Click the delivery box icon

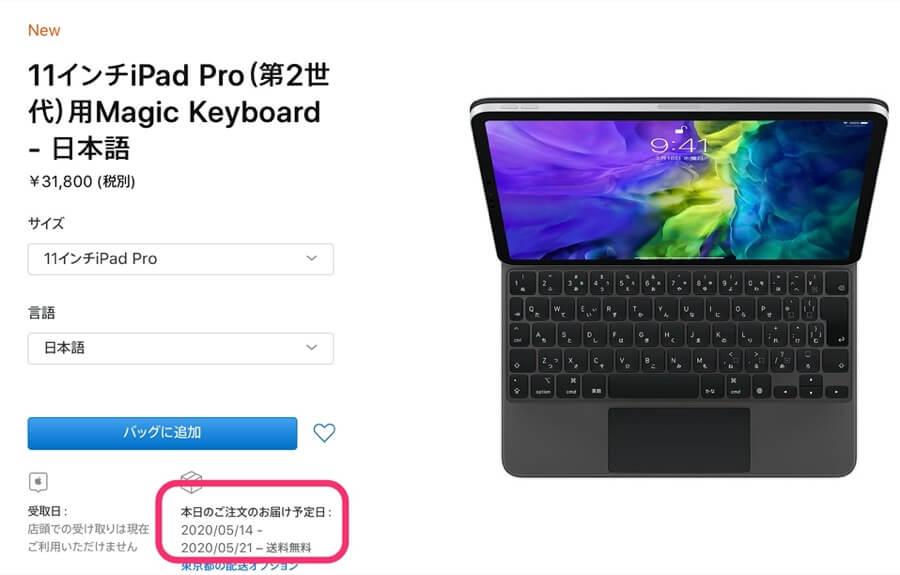pyautogui.click(x=191, y=481)
